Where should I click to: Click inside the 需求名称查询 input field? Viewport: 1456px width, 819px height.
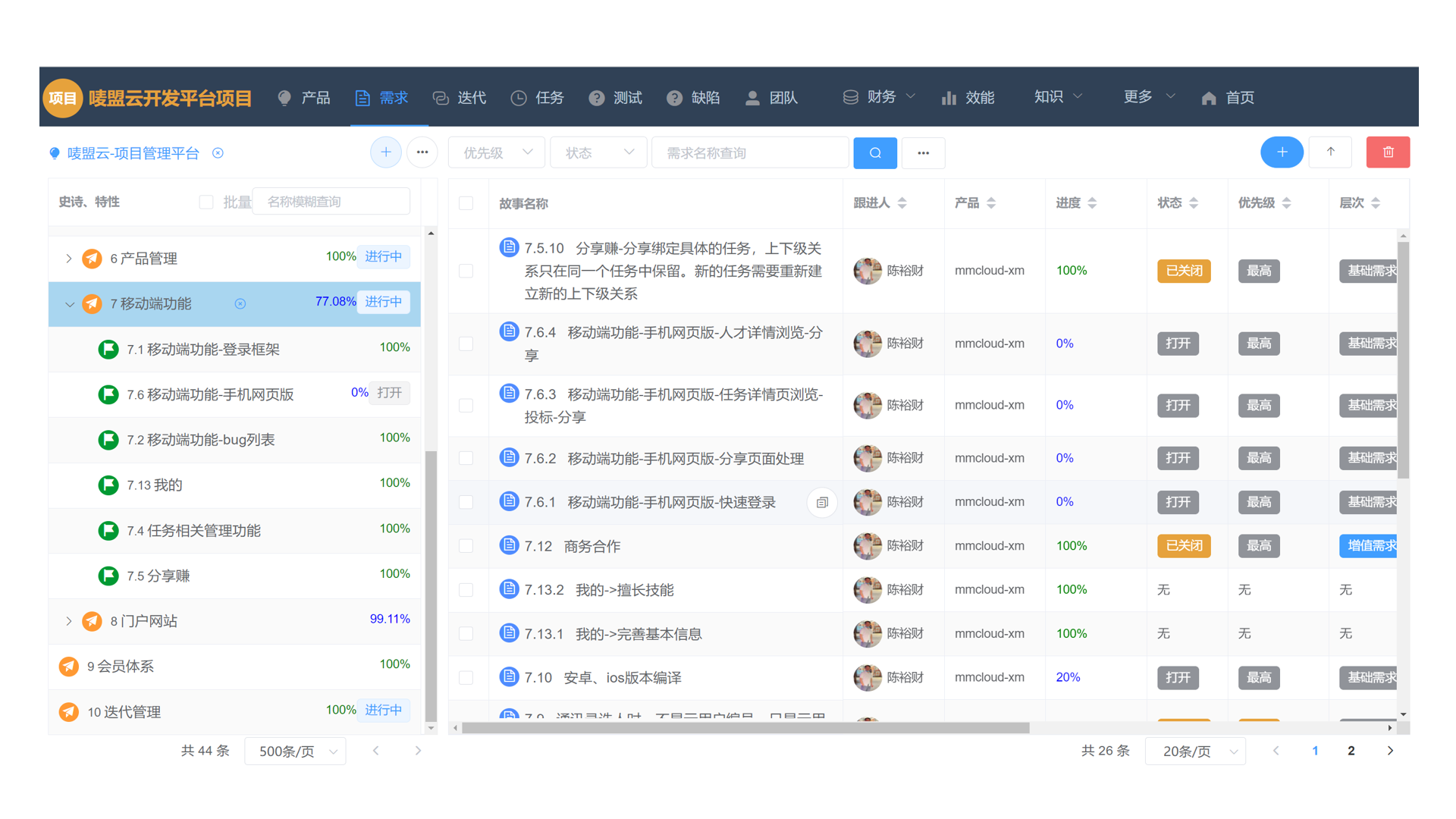[x=749, y=152]
